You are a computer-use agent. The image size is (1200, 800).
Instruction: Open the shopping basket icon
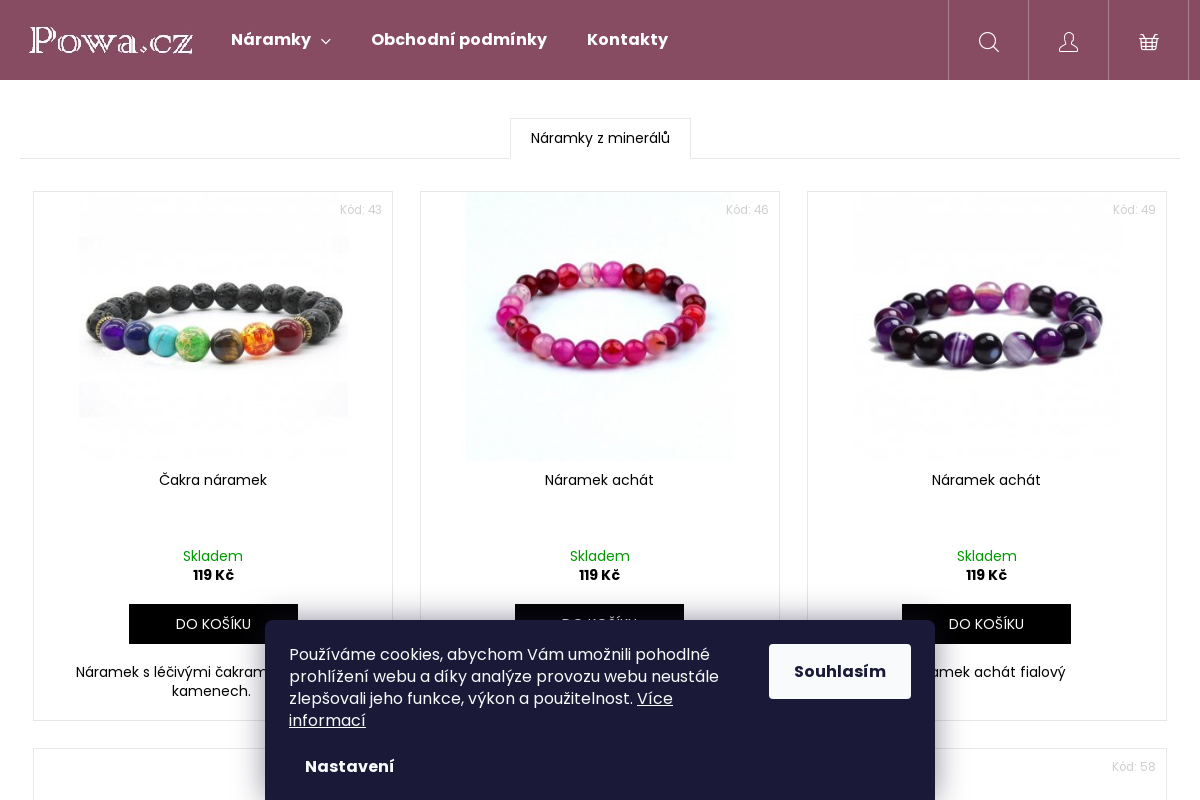pos(1148,41)
